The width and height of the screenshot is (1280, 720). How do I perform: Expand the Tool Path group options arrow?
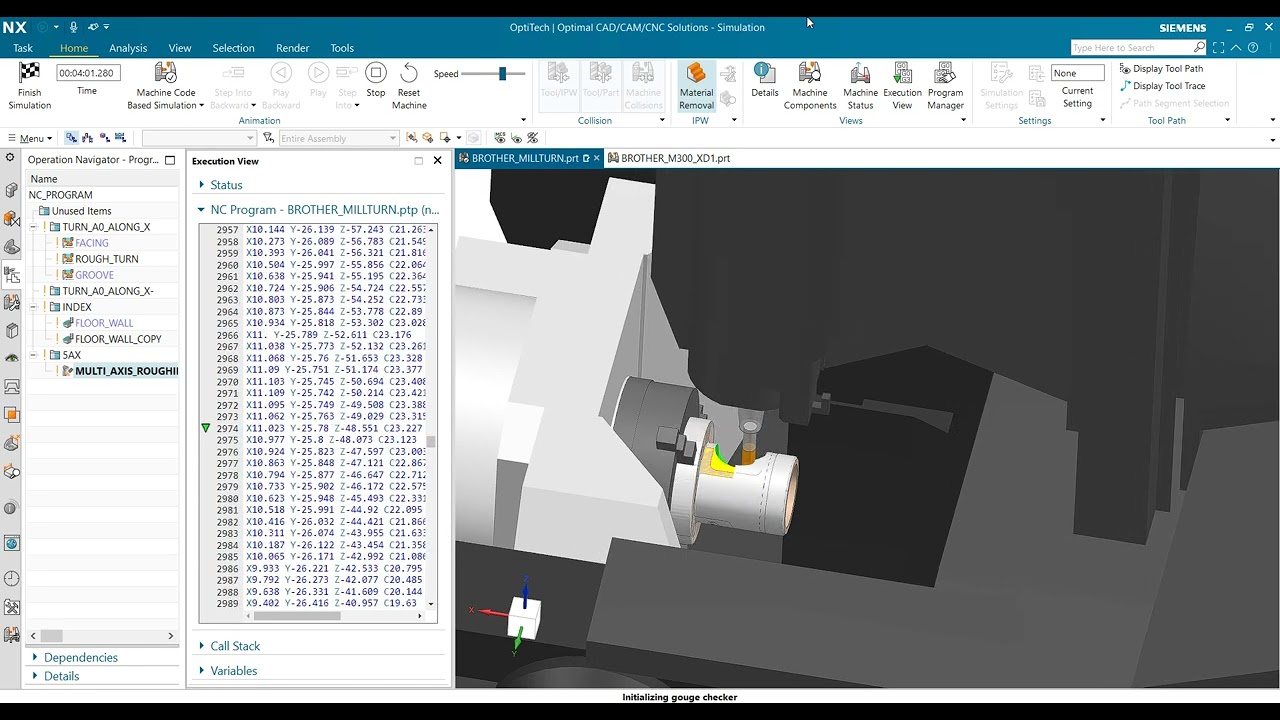tap(1227, 120)
